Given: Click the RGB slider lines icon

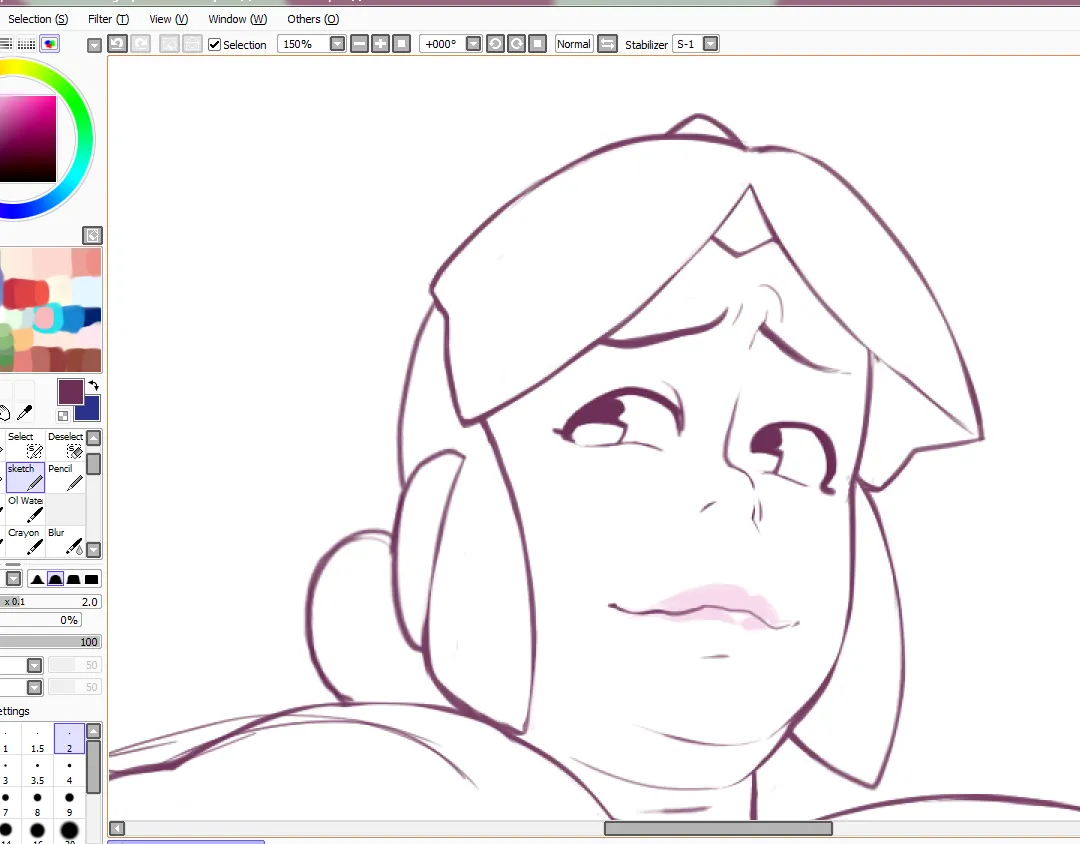Looking at the screenshot, I should [x=6, y=44].
